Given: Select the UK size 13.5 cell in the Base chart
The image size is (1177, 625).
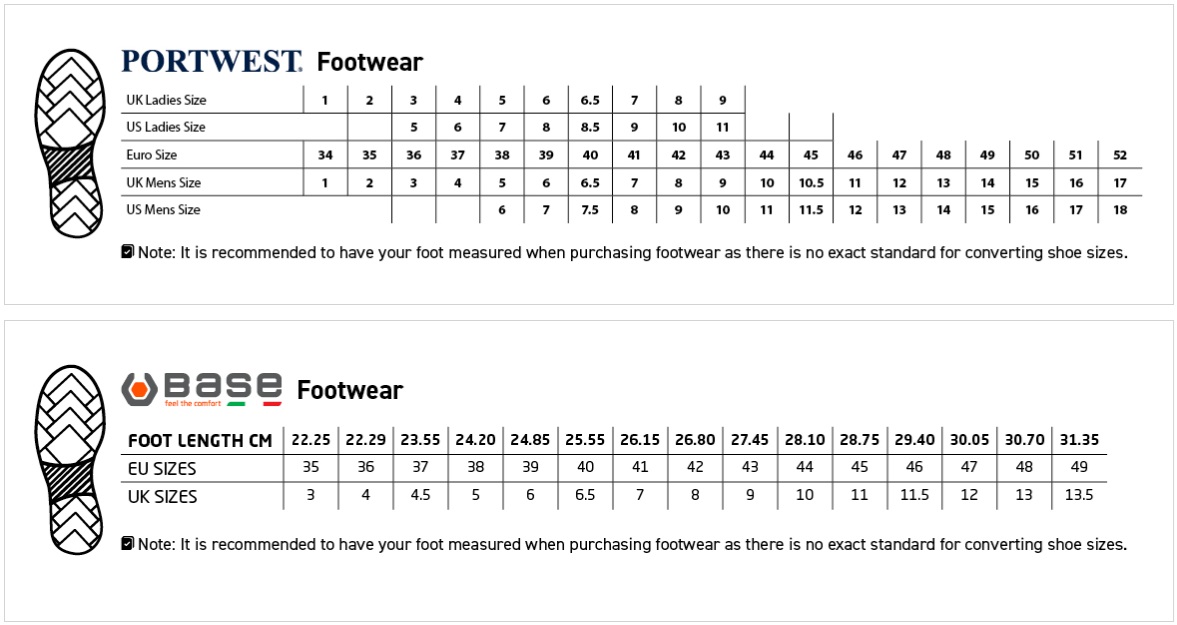Looking at the screenshot, I should point(1079,496).
